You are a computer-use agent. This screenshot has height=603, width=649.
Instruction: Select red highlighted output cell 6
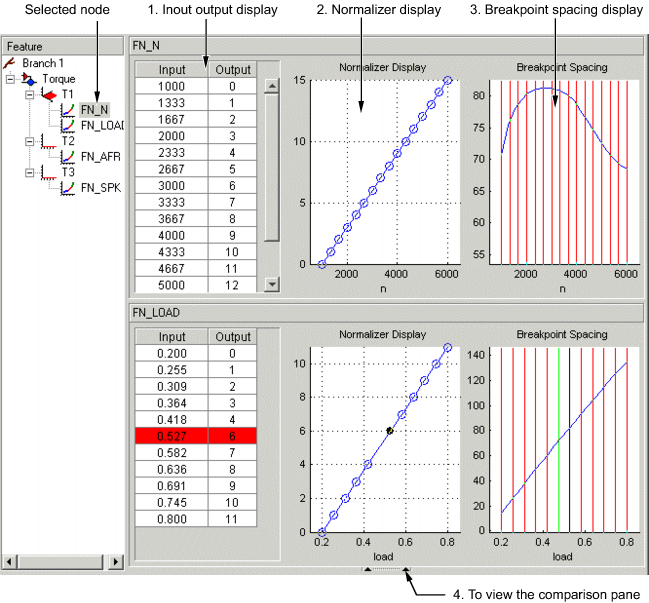(x=232, y=436)
